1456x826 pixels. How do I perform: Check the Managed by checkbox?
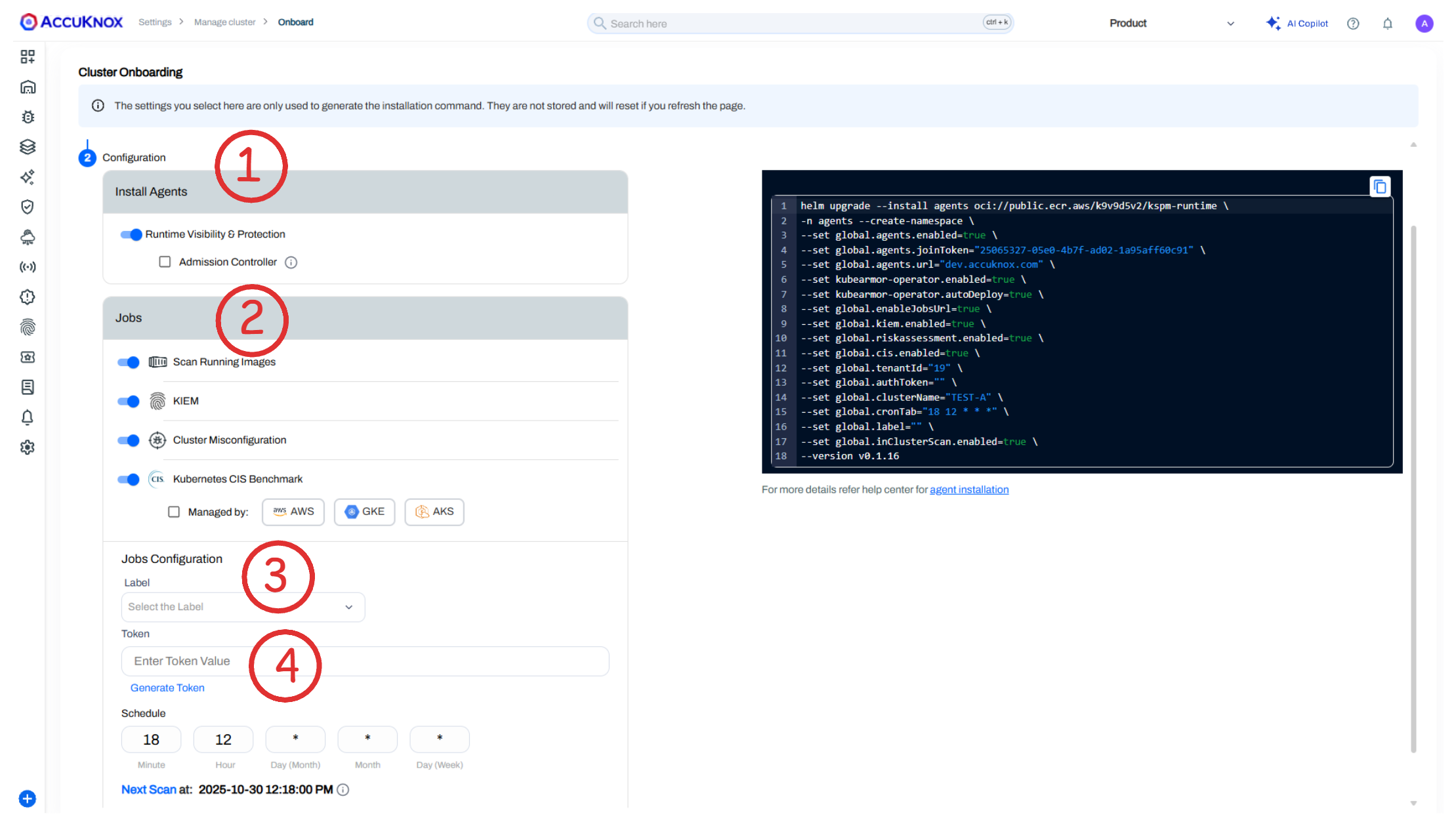(174, 512)
